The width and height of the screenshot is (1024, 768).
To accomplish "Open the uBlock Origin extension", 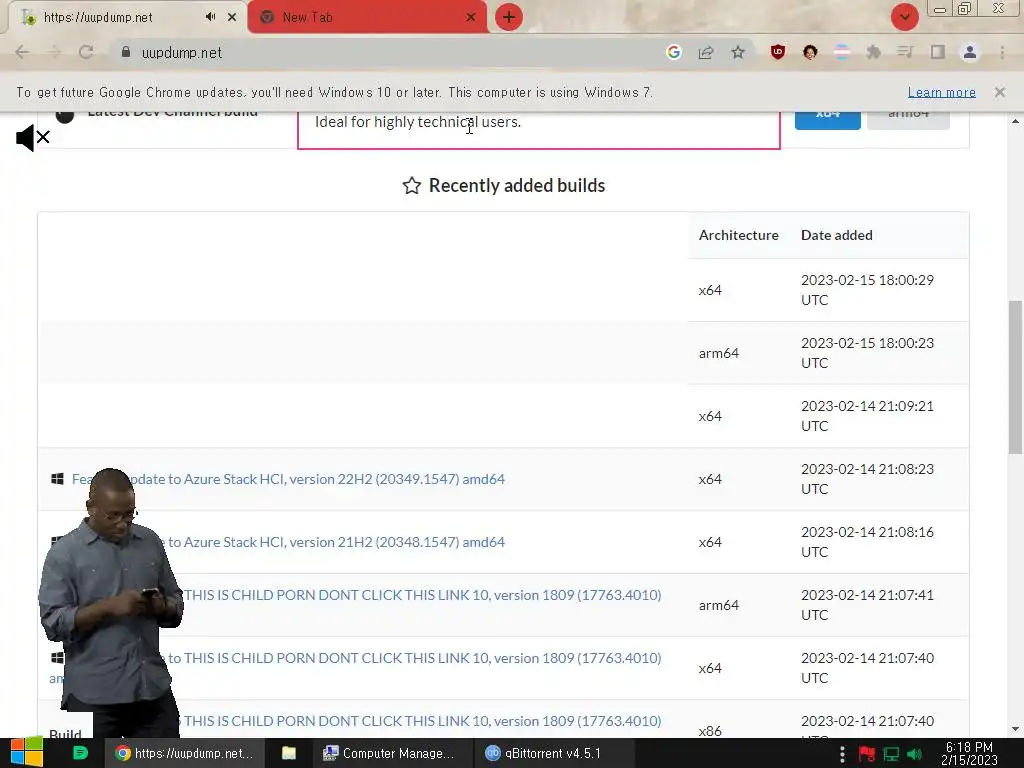I will pos(778,52).
